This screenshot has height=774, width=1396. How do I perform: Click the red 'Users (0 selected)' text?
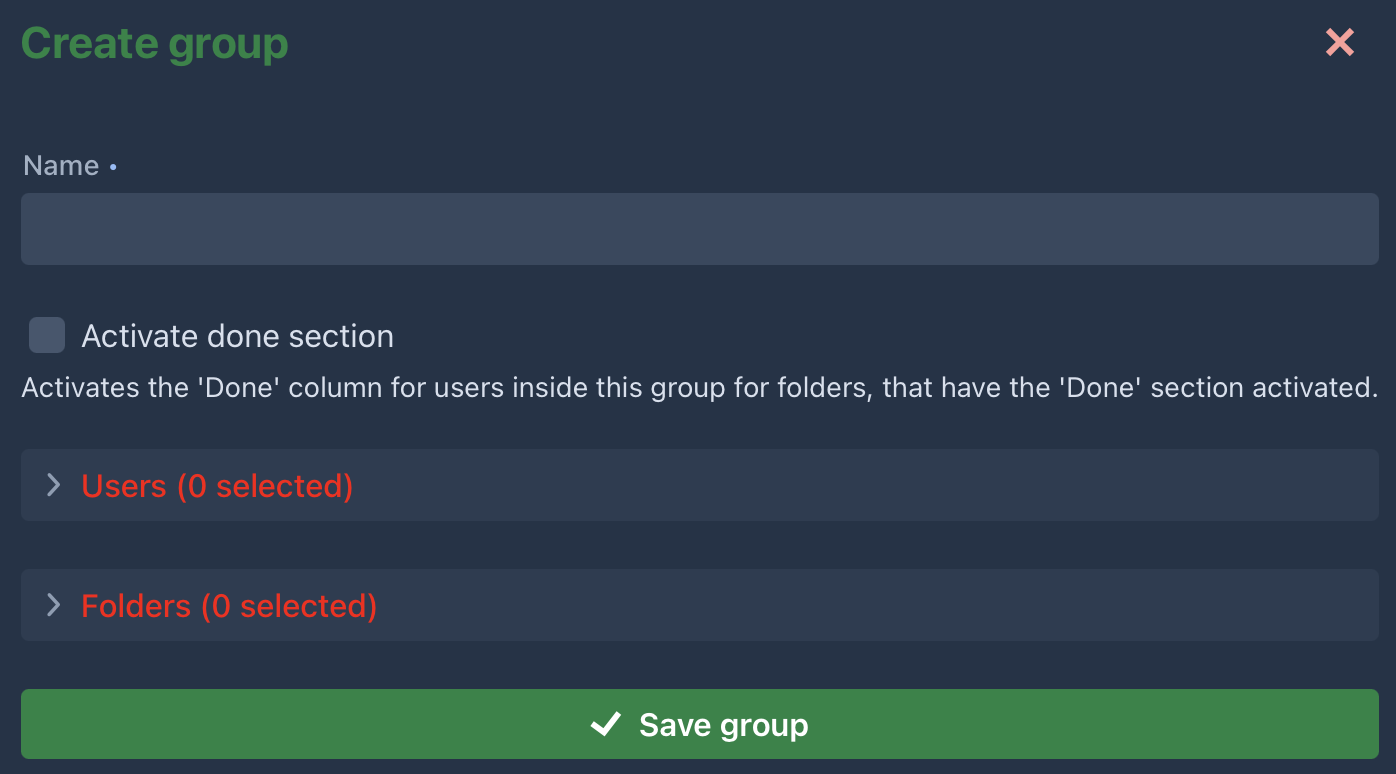(217, 486)
